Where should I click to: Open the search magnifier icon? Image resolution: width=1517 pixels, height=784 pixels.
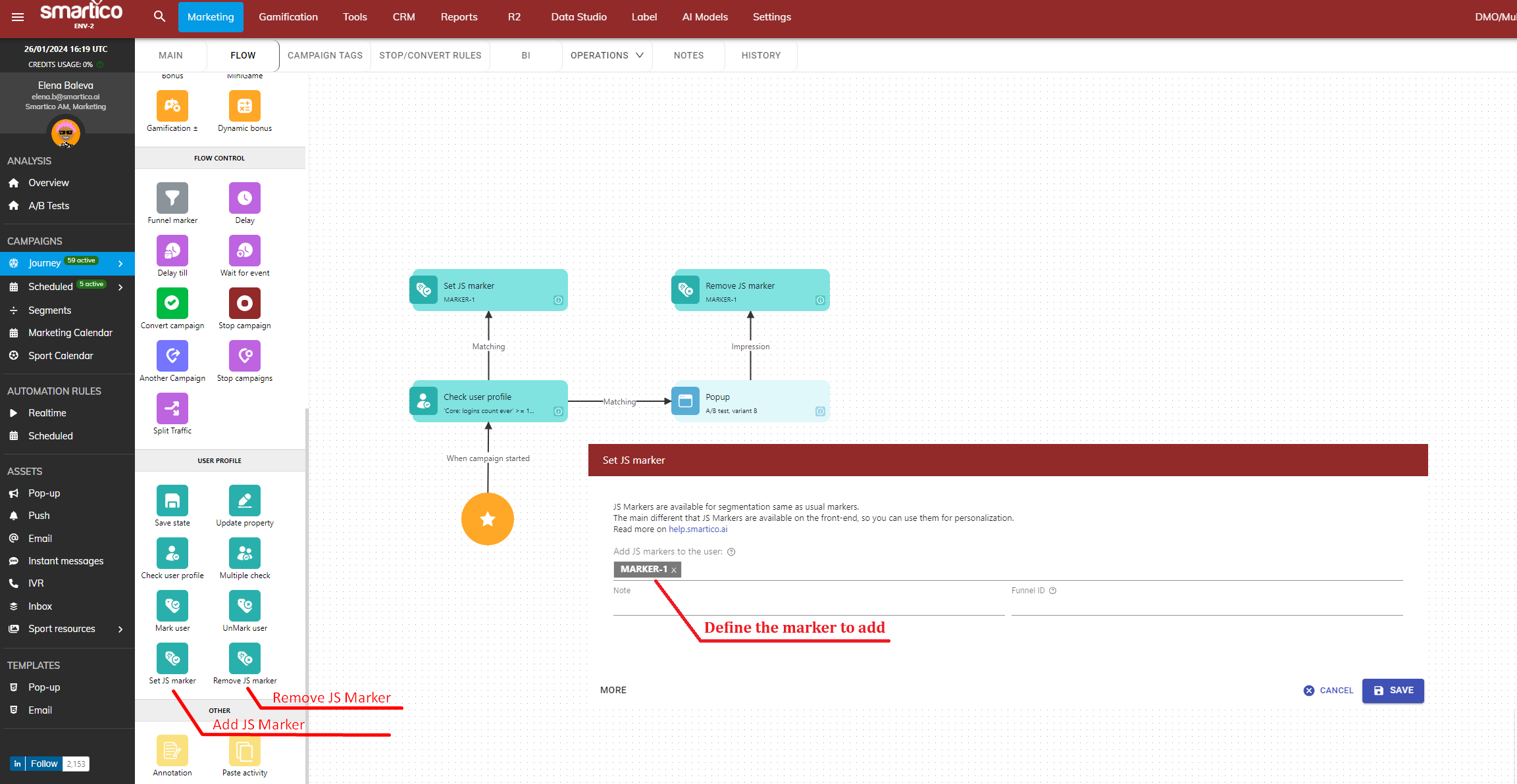(159, 16)
